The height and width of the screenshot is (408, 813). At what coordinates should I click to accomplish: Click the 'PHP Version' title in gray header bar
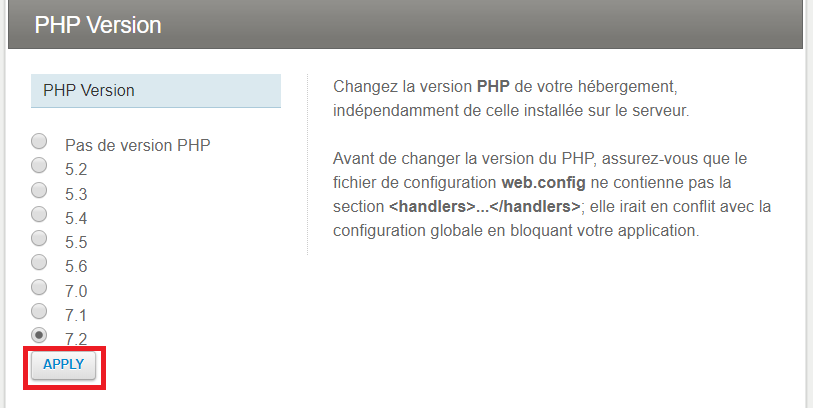[x=98, y=25]
